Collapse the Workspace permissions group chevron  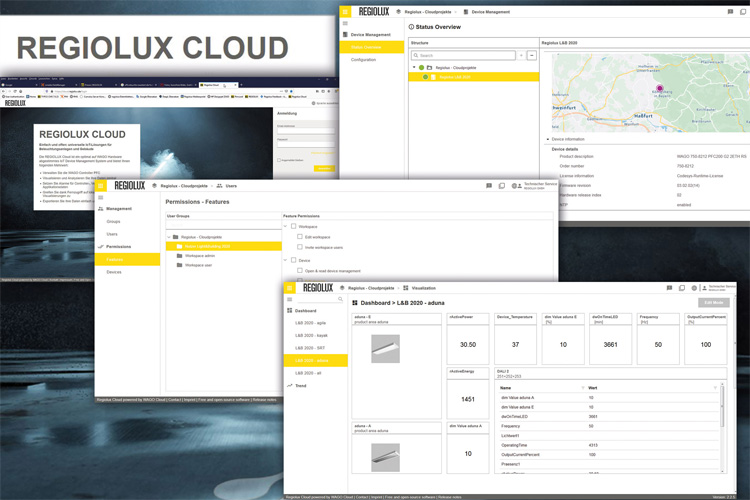[x=286, y=226]
